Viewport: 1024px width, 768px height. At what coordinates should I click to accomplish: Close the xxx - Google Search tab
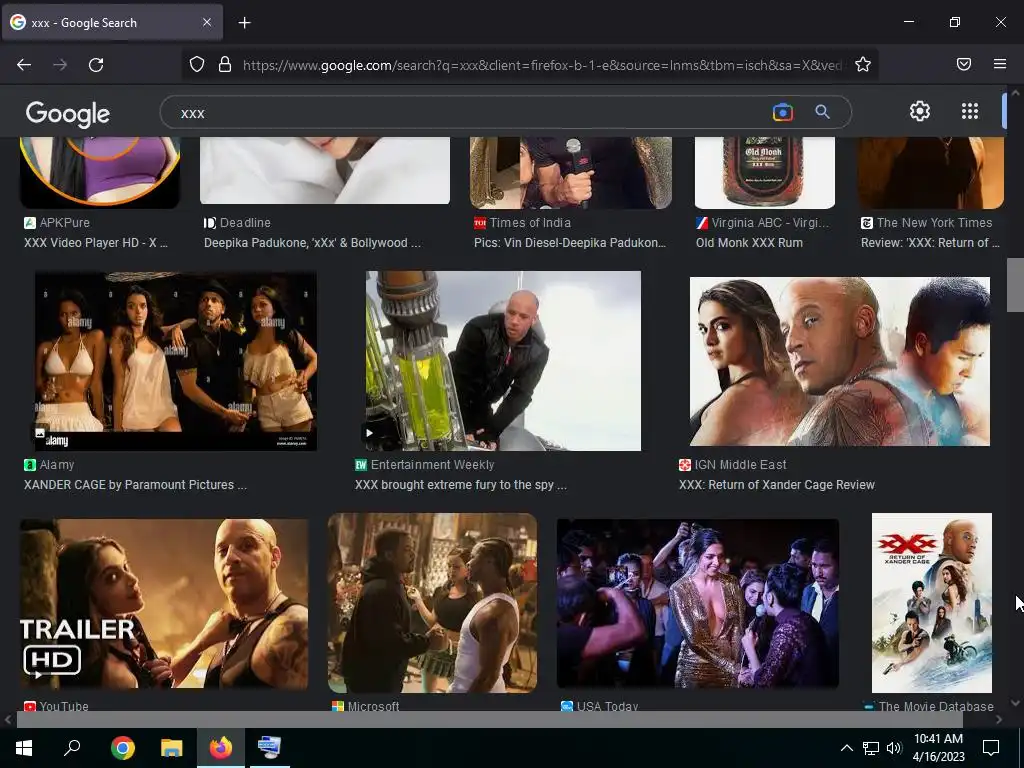207,22
